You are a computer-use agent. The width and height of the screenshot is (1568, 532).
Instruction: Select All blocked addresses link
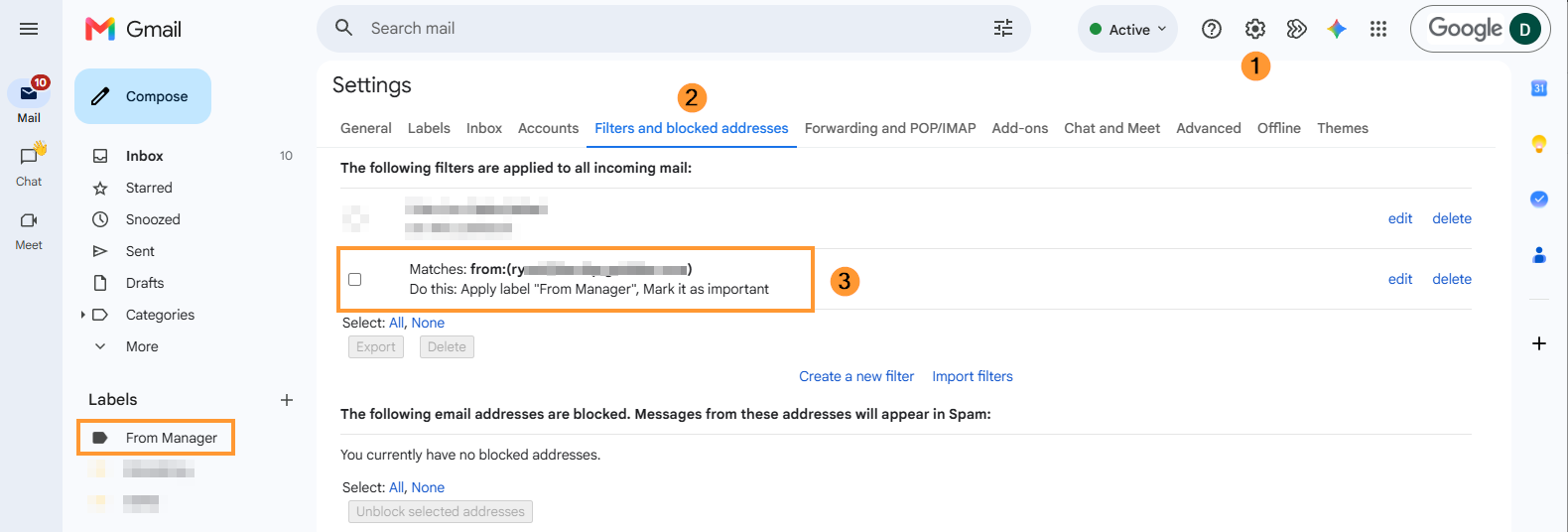coord(396,487)
